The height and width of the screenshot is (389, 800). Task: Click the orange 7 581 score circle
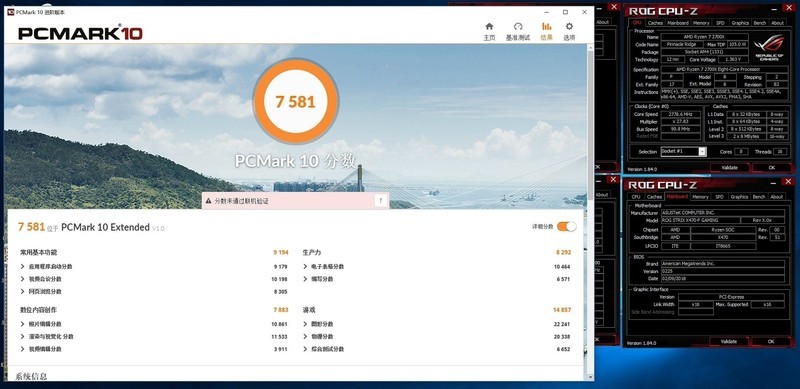coord(295,101)
